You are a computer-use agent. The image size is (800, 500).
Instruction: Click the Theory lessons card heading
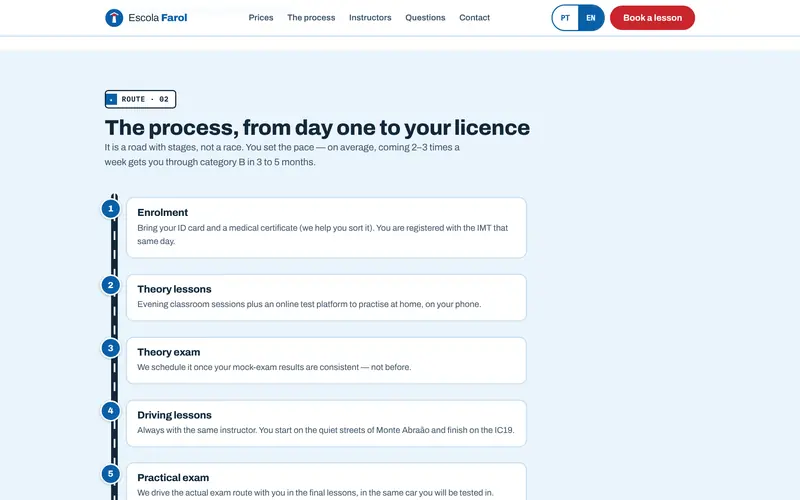(174, 289)
